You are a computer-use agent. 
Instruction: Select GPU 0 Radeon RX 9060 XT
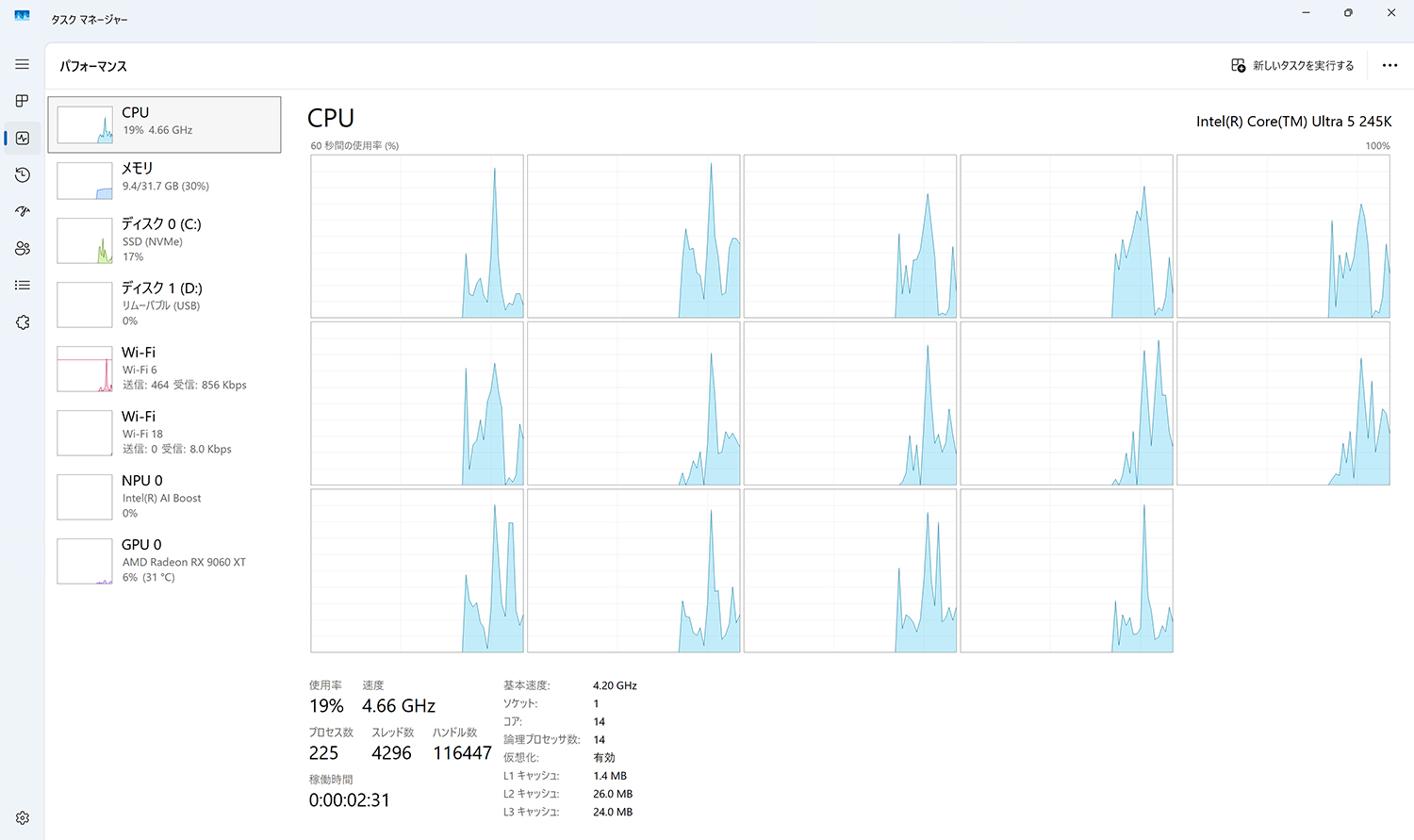pos(164,560)
